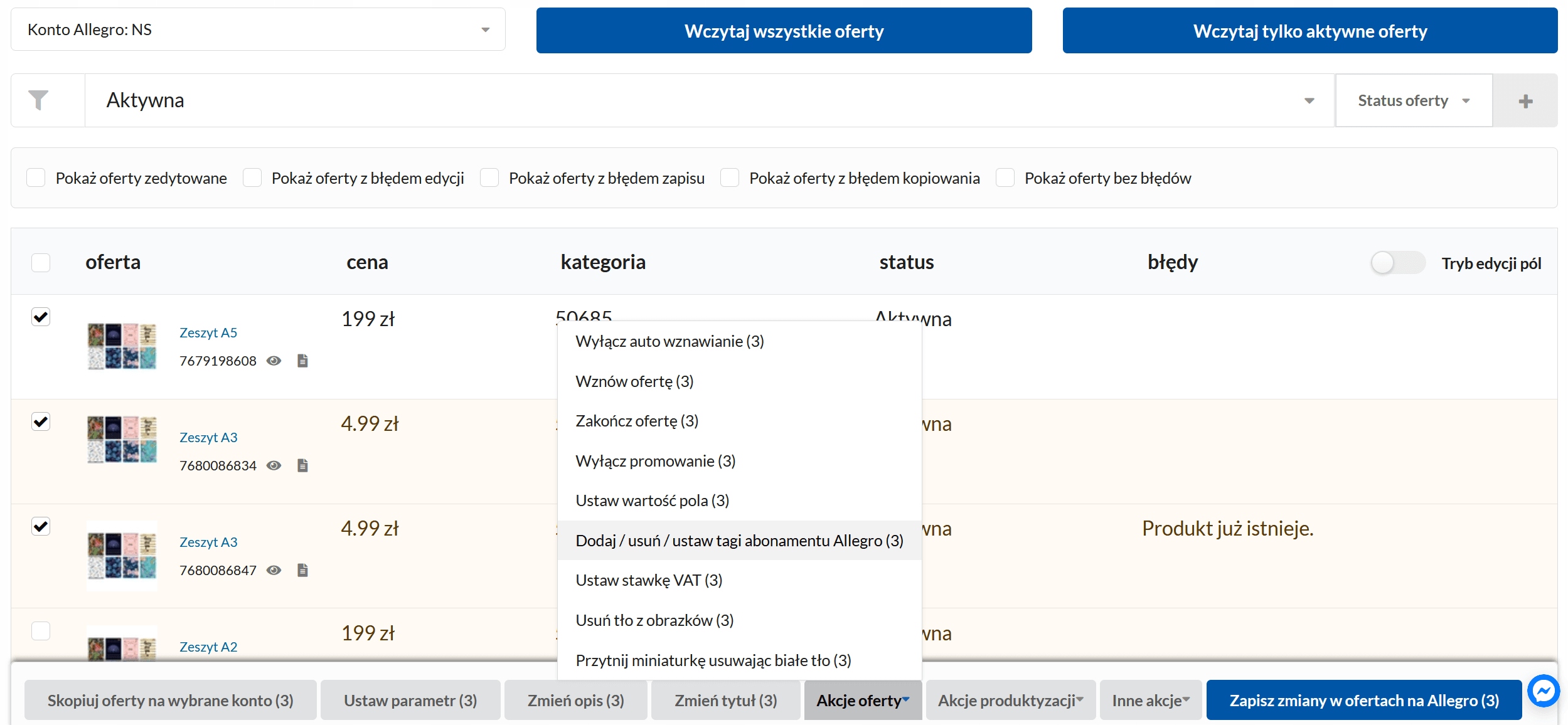This screenshot has height=725, width=1568.
Task: Open the Zeszyt A2 offer link
Action: [208, 647]
